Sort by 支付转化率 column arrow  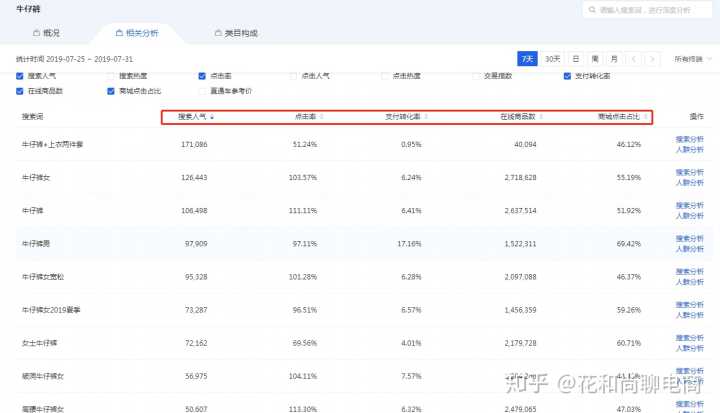(426, 117)
